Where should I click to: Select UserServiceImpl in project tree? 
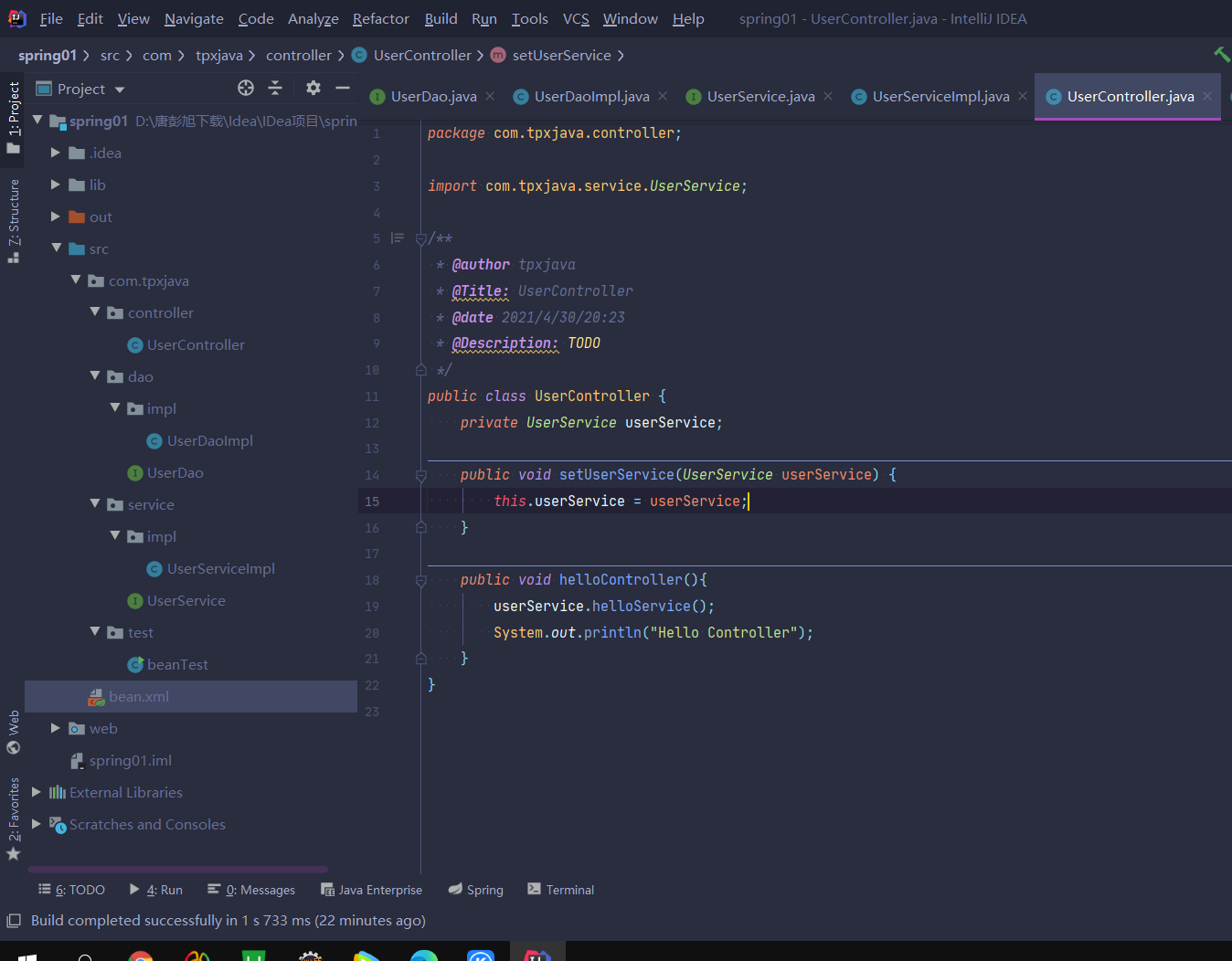coord(210,568)
